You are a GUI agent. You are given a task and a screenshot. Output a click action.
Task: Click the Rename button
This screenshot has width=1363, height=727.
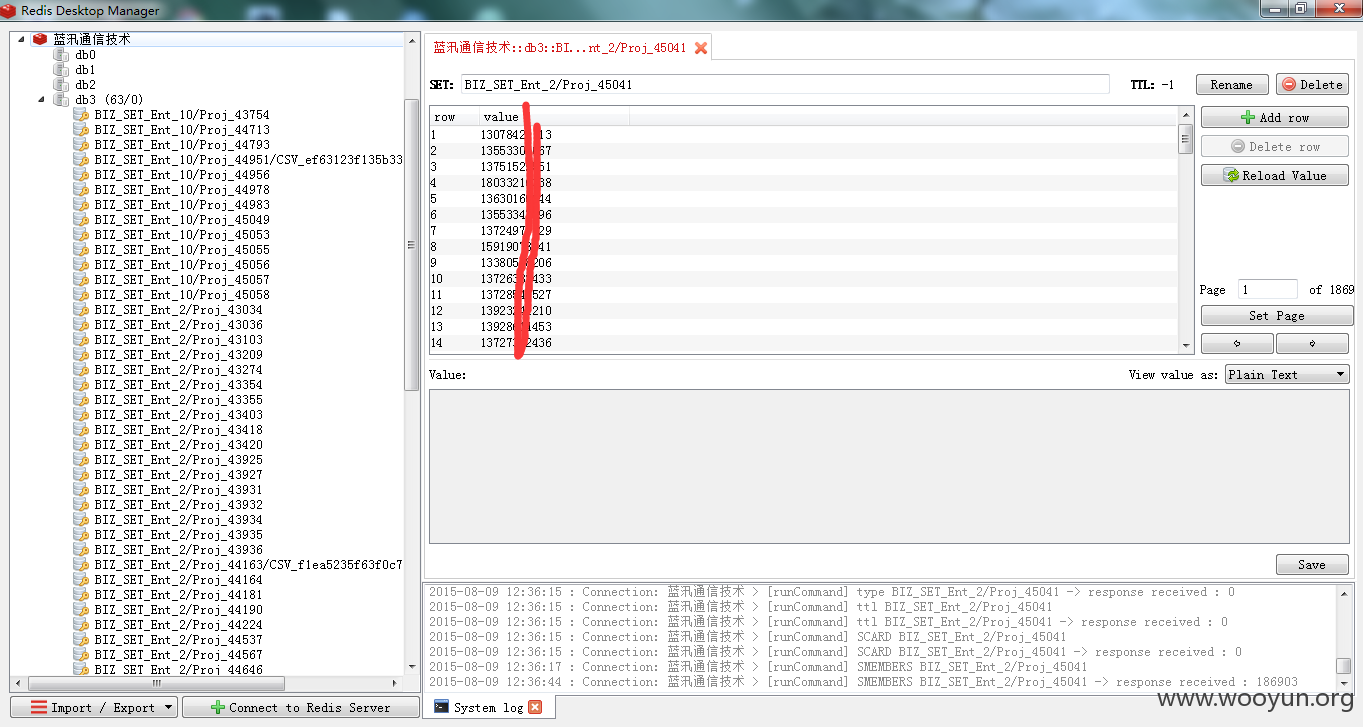1232,85
